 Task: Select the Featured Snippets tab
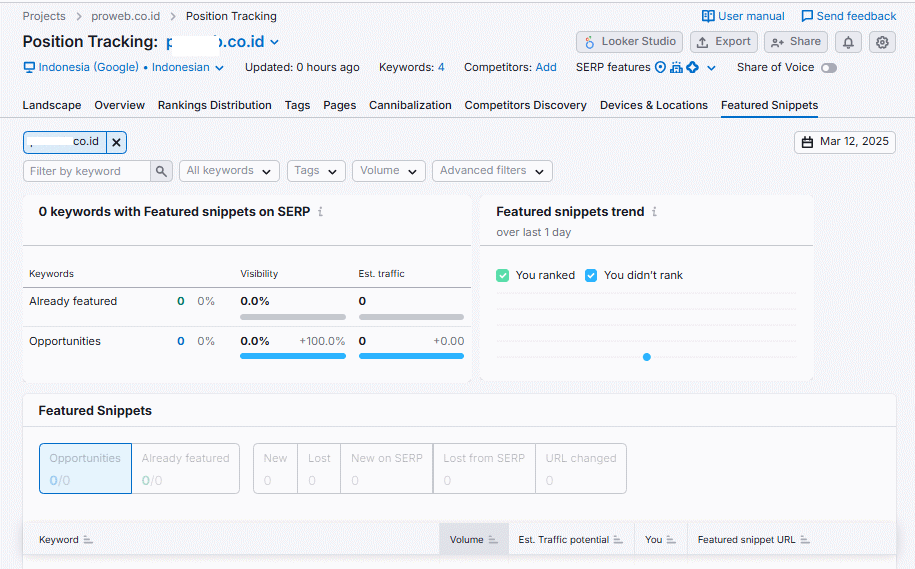(x=769, y=105)
